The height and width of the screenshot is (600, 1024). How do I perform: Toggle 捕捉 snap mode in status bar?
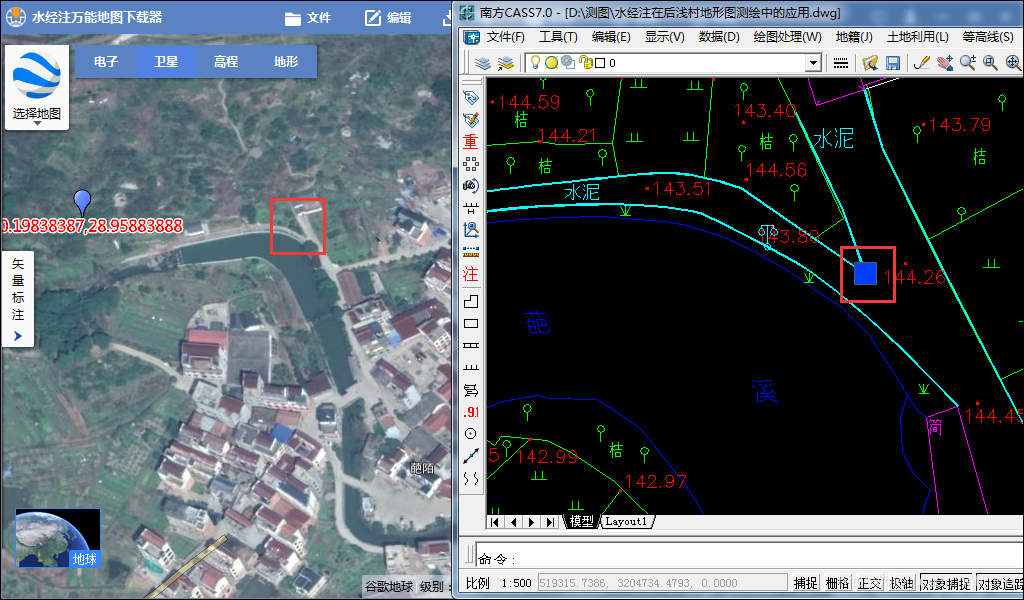pyautogui.click(x=805, y=583)
